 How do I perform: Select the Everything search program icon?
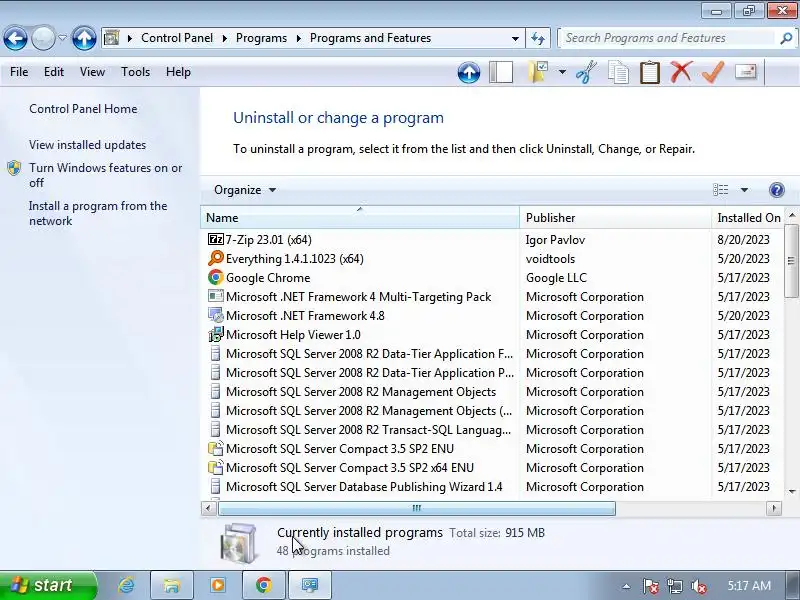point(215,258)
